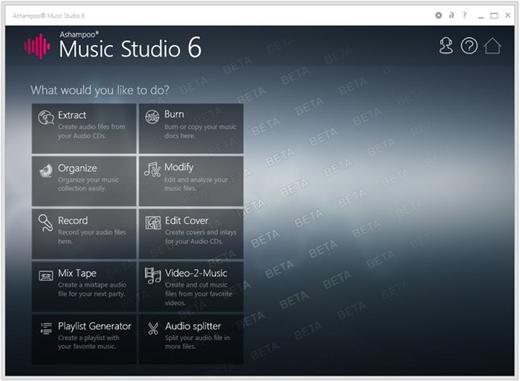Click the Modify music notes icon
This screenshot has width=520, height=381.
click(152, 169)
